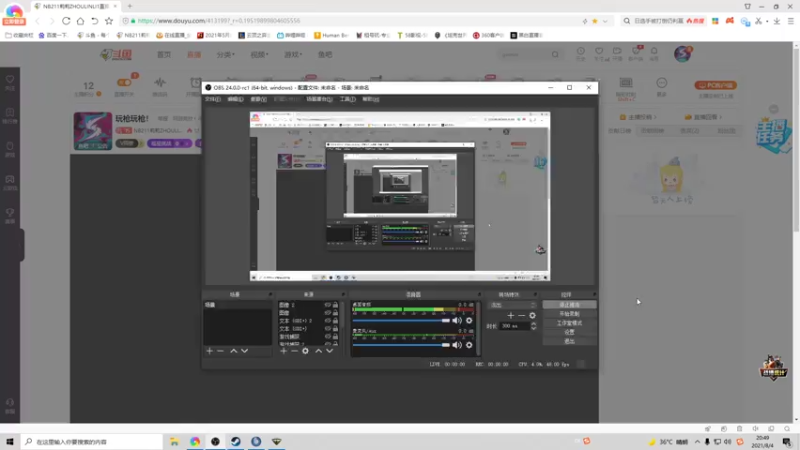Open desktop audio settings gear in mixer

469,320
